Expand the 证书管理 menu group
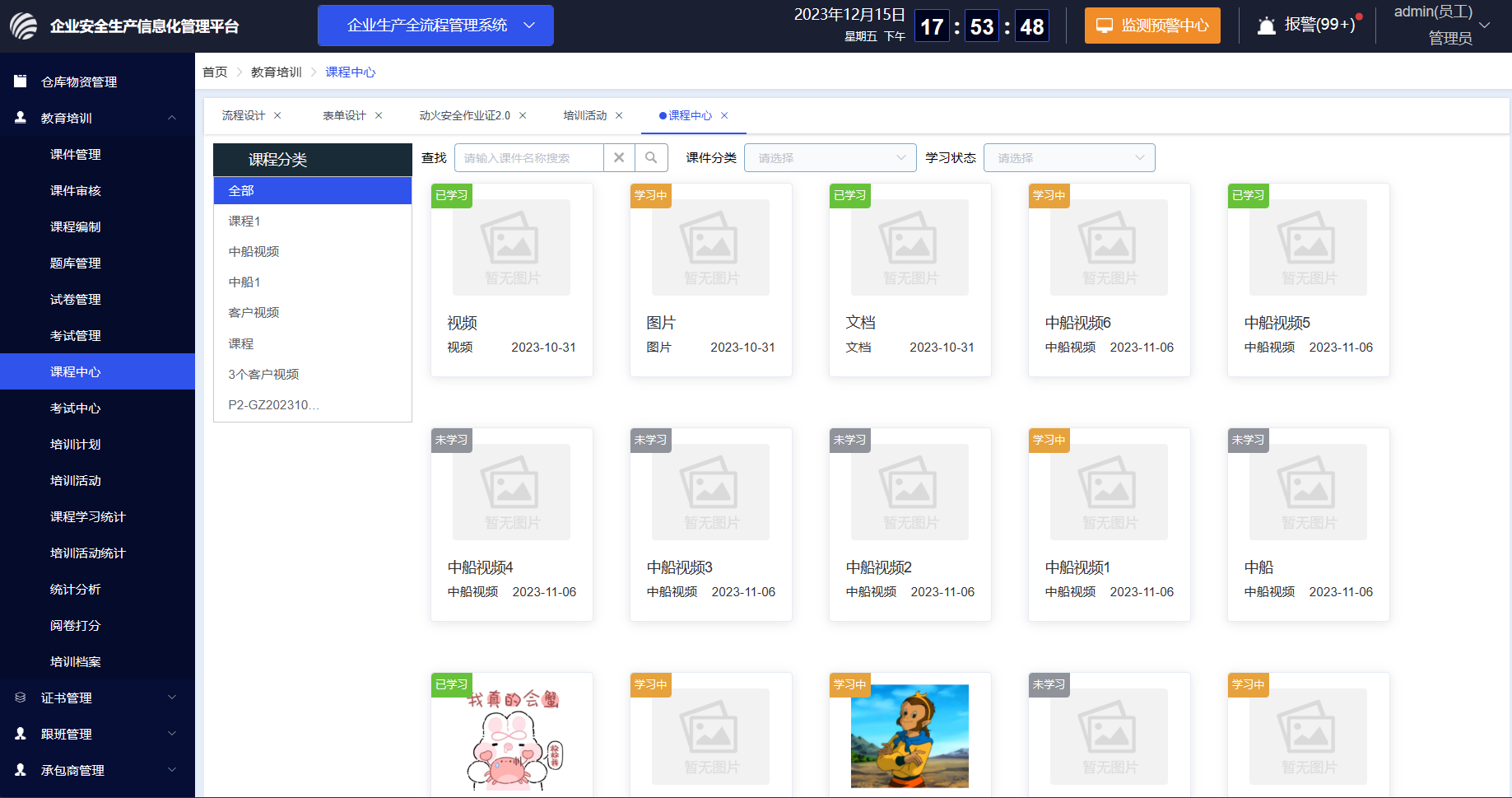The image size is (1512, 798). (172, 698)
